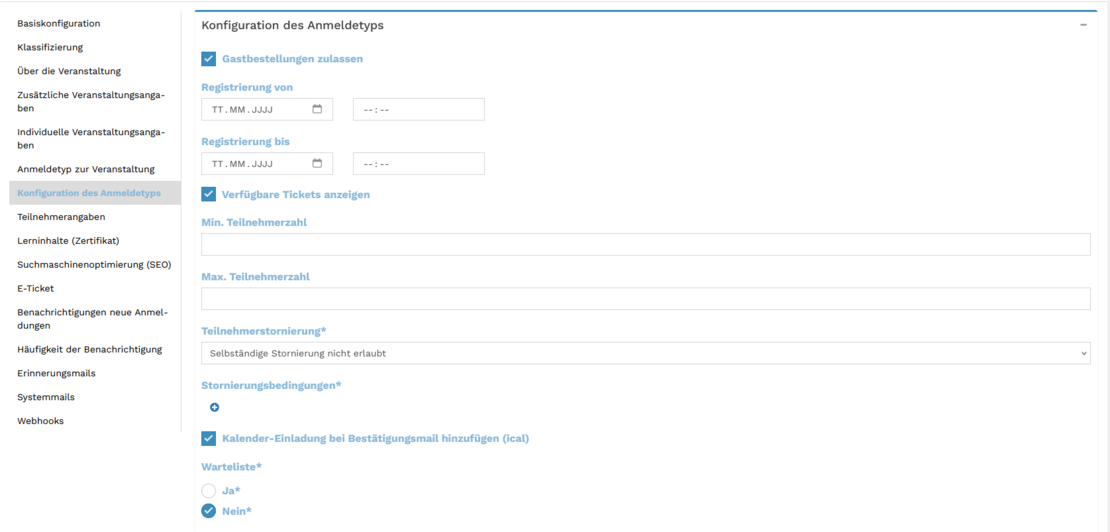Go to Basiskonfiguration section
Screen dimensions: 1110x532
pos(59,23)
